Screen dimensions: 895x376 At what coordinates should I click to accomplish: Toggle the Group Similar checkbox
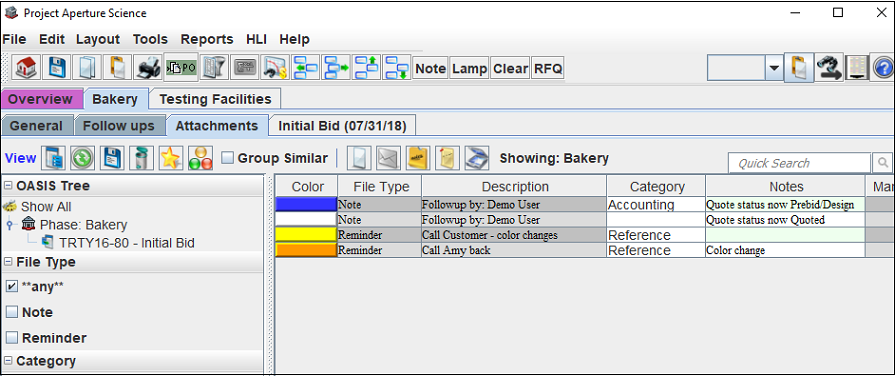[x=228, y=158]
